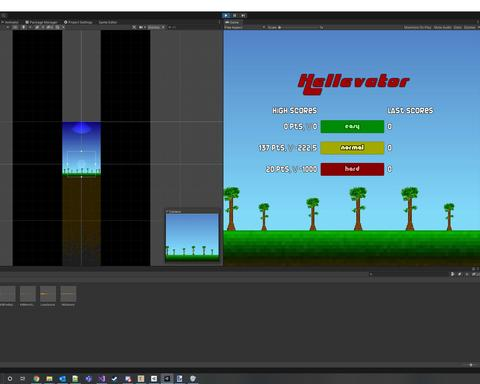Click the tools cross icon in Scene toolbar
Viewport: 480px width, 384px height.
[x=134, y=27]
